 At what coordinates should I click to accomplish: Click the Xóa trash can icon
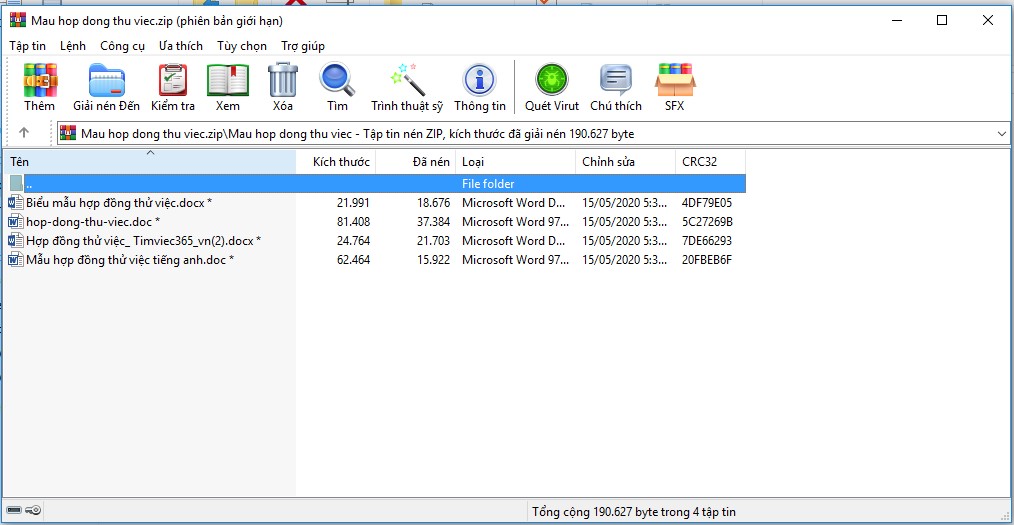(x=283, y=80)
